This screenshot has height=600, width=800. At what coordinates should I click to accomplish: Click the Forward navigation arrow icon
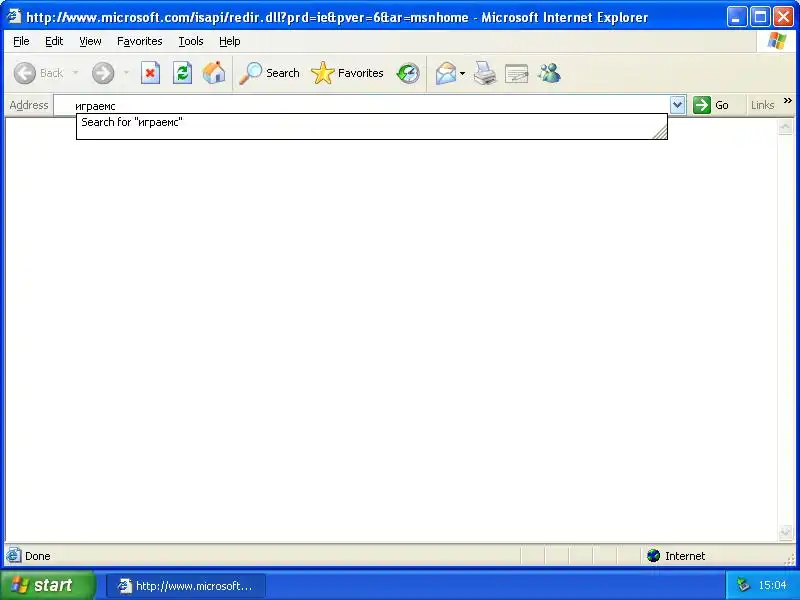103,73
